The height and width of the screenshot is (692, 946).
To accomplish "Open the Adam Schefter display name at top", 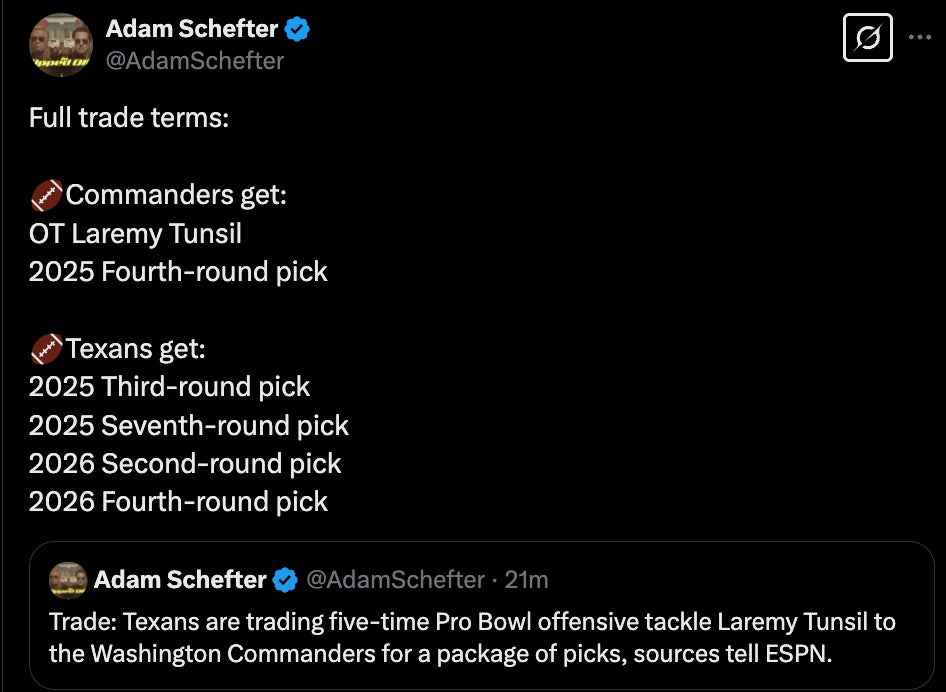I will click(191, 29).
